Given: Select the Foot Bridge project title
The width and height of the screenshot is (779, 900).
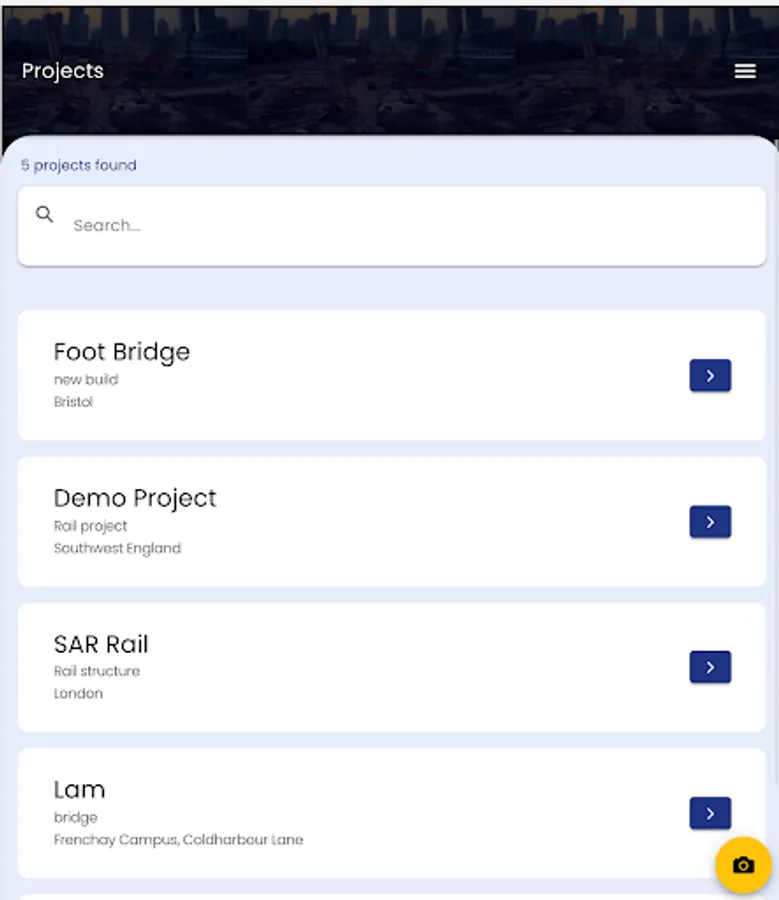Looking at the screenshot, I should pos(122,352).
